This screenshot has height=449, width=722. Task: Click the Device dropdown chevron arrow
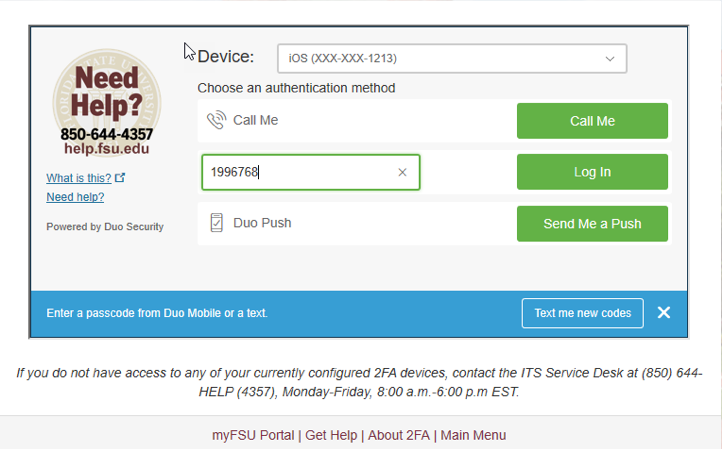610,59
